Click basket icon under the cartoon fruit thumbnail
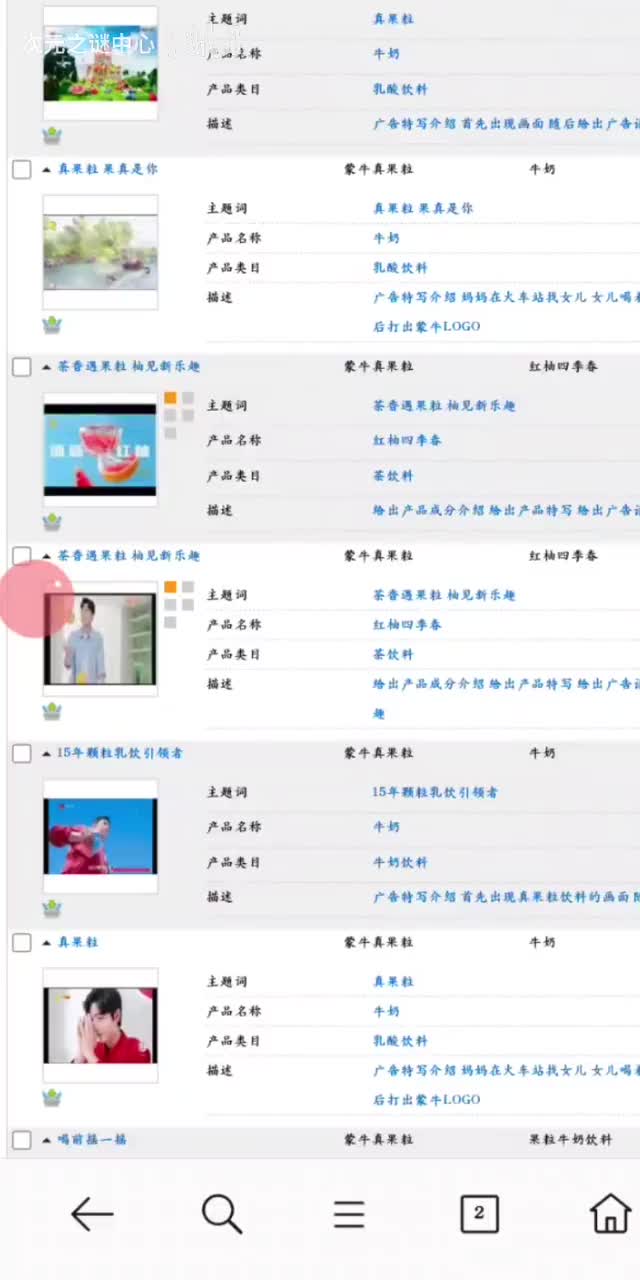 point(52,136)
